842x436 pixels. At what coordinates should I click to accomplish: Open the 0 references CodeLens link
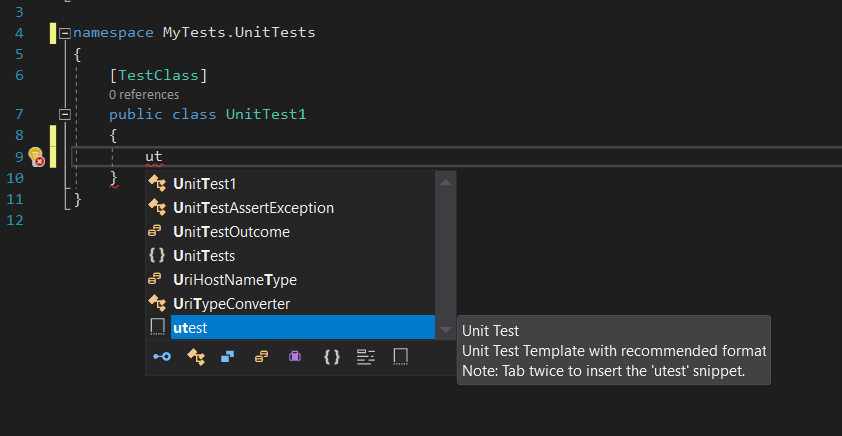point(144,95)
